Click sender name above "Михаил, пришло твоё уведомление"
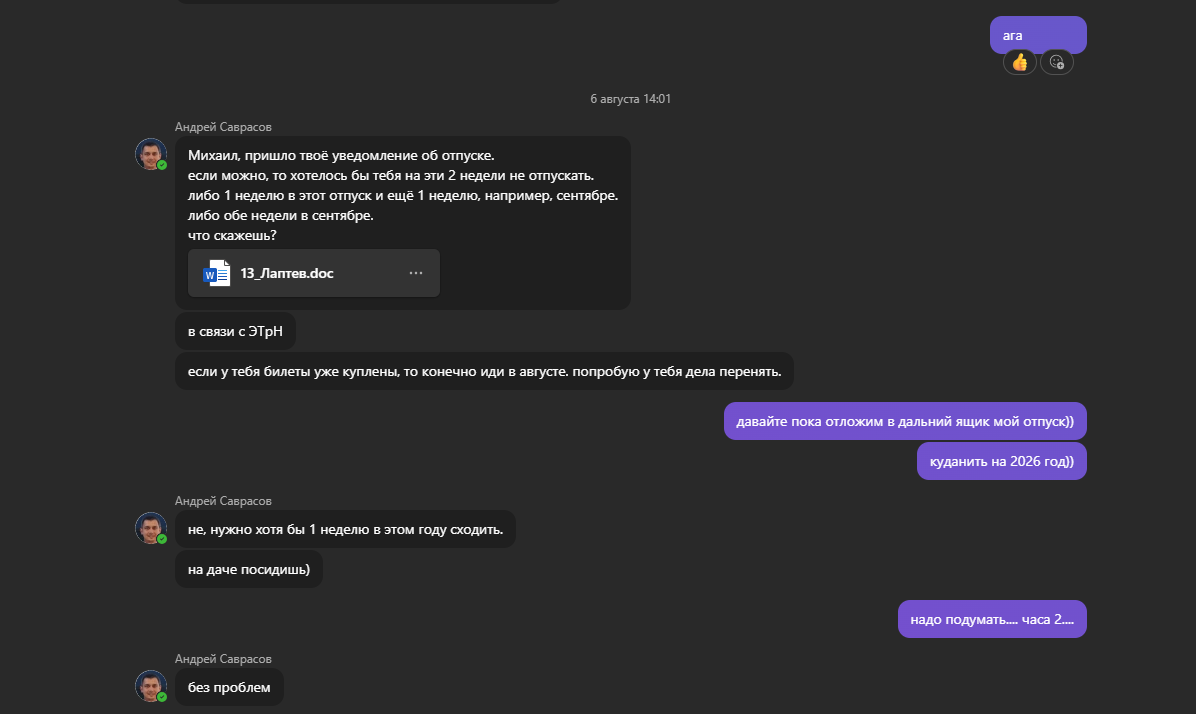1196x714 pixels. click(x=223, y=127)
